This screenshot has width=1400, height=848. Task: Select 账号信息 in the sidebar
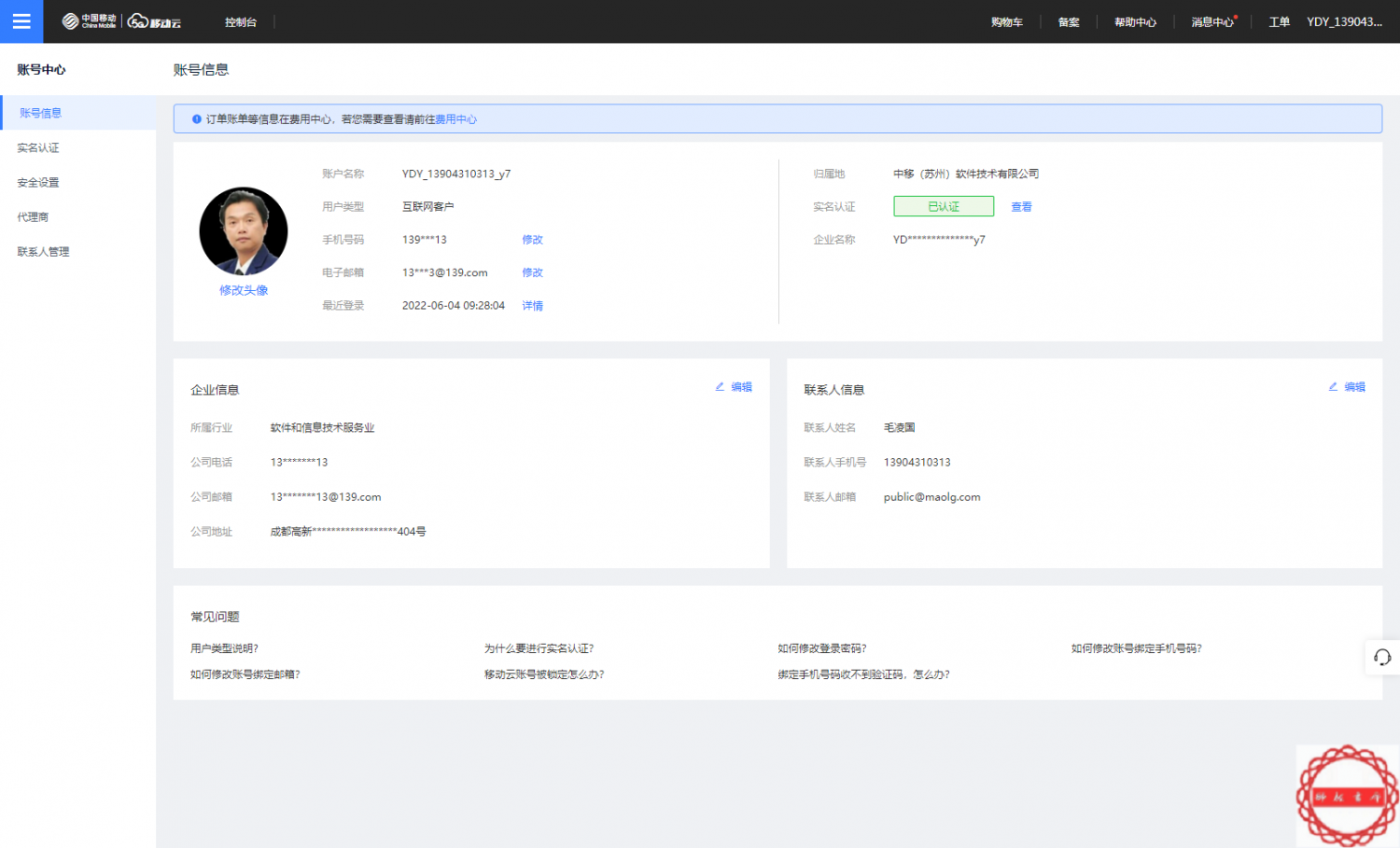[78, 113]
